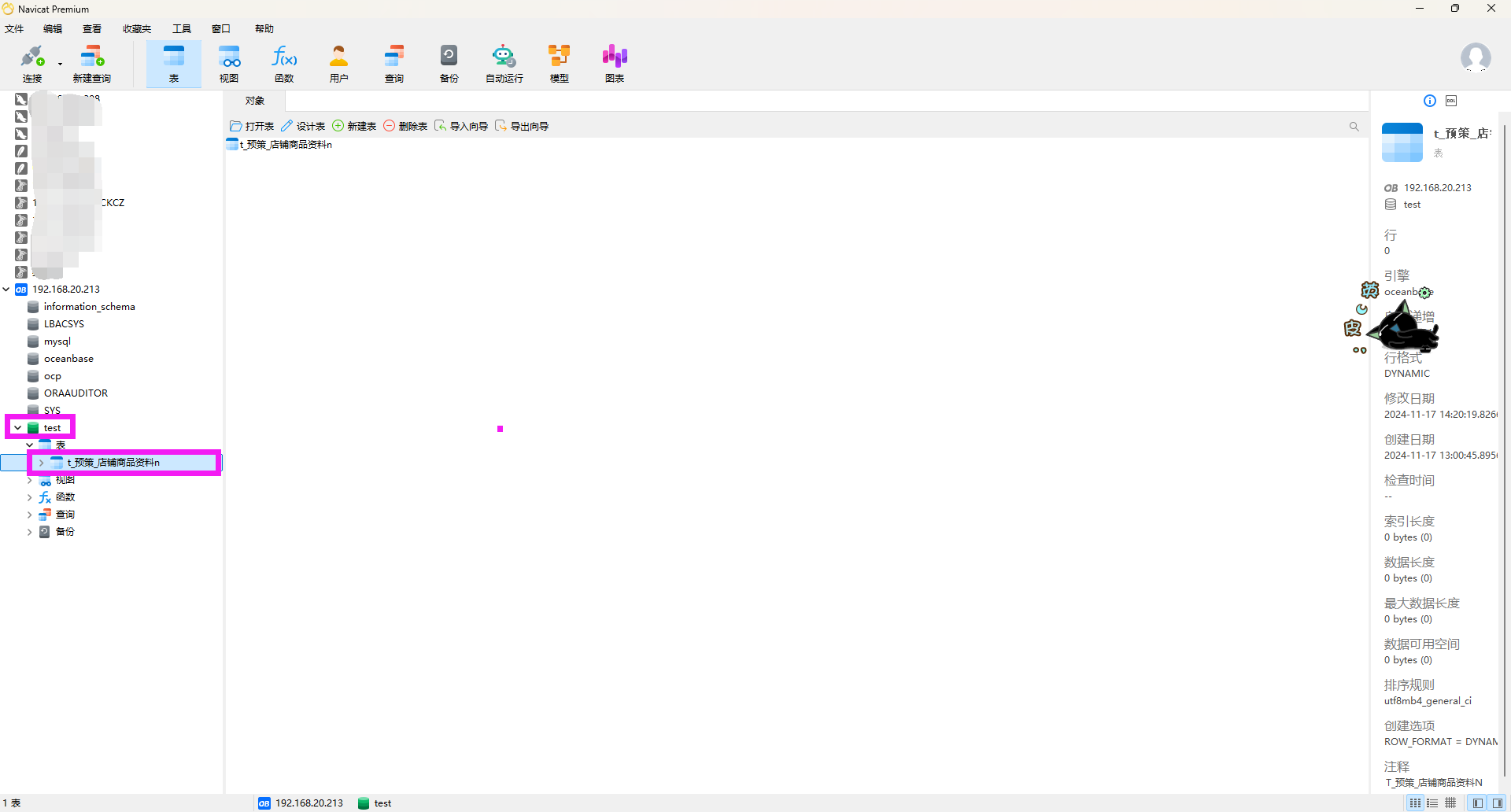Select oceanbase database in tree
1511x812 pixels.
pyautogui.click(x=68, y=359)
